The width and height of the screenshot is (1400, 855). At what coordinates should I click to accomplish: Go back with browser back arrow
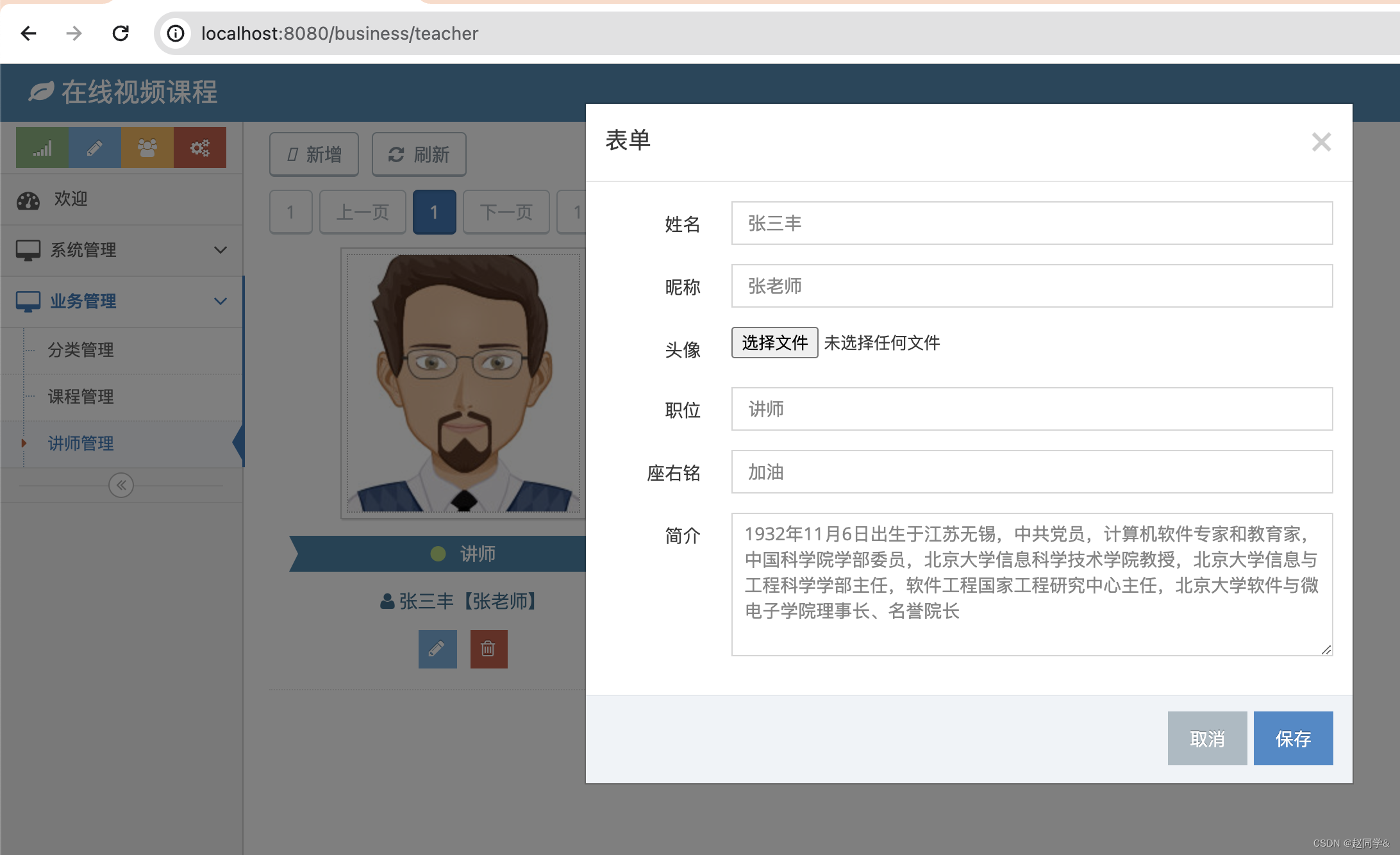(28, 33)
